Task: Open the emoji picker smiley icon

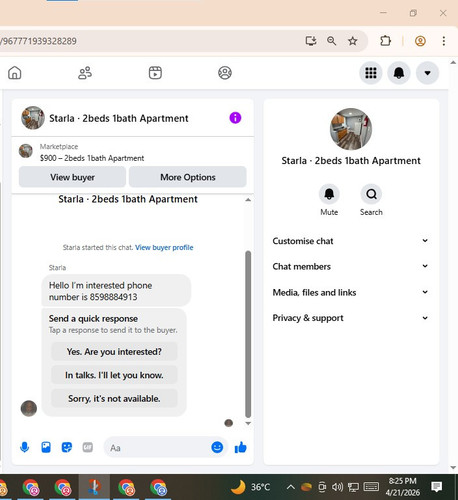Action: coord(217,447)
